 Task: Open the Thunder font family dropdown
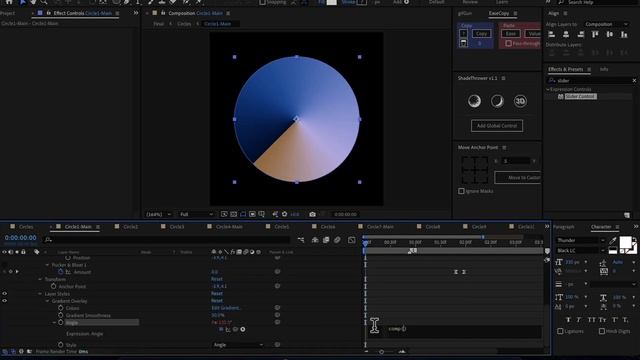[x=580, y=240]
